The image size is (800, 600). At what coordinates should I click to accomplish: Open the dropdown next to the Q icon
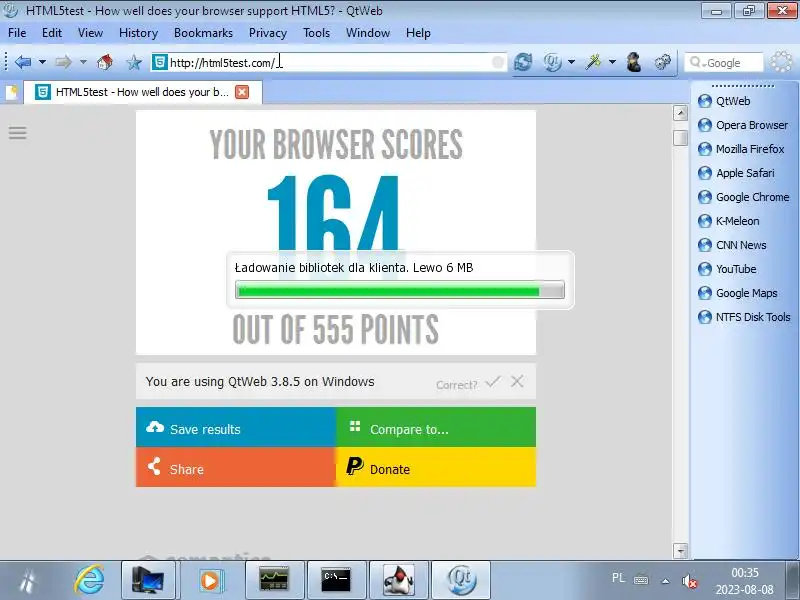coord(571,62)
